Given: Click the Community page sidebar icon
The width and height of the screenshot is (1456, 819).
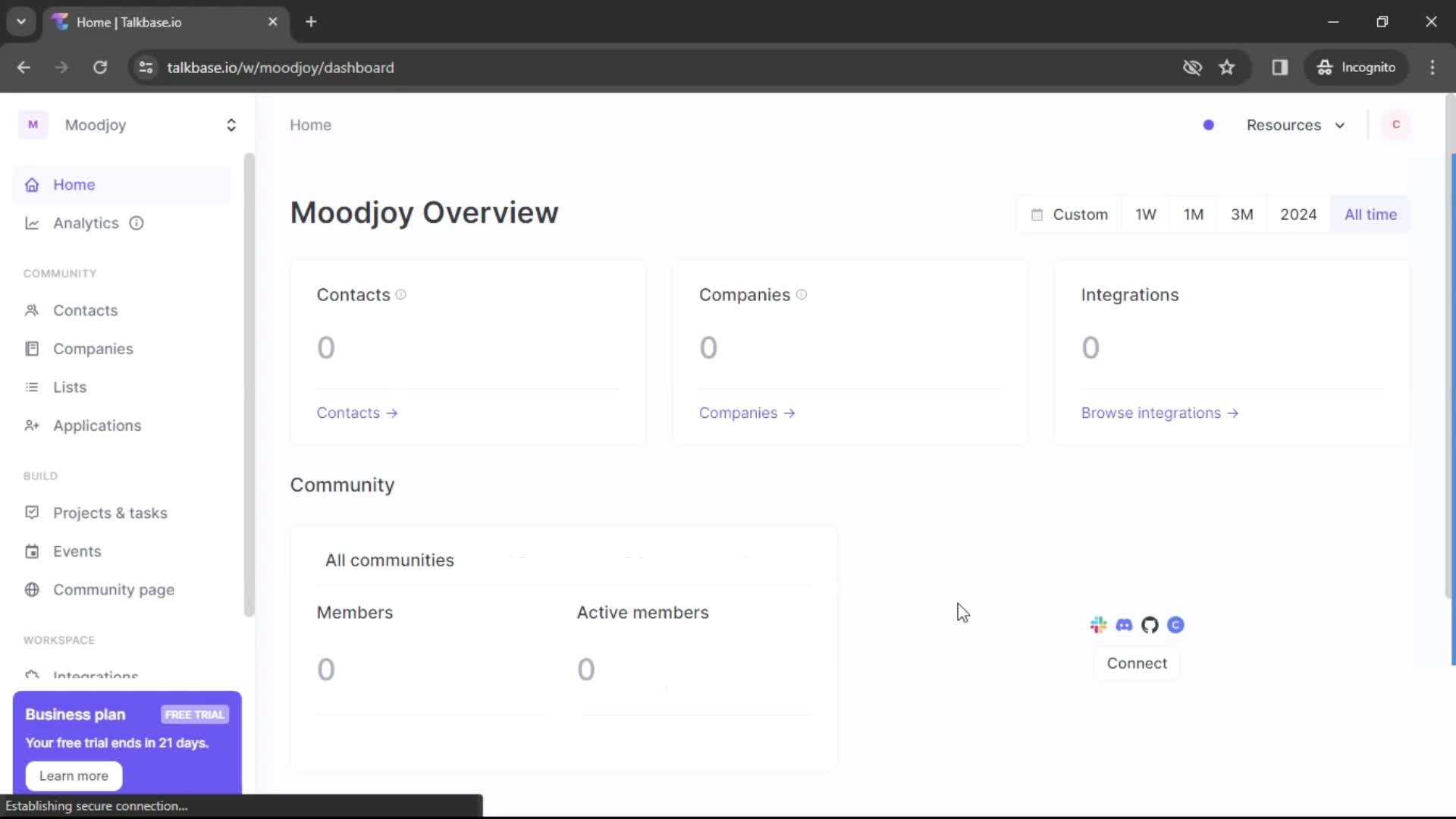Looking at the screenshot, I should coord(32,589).
